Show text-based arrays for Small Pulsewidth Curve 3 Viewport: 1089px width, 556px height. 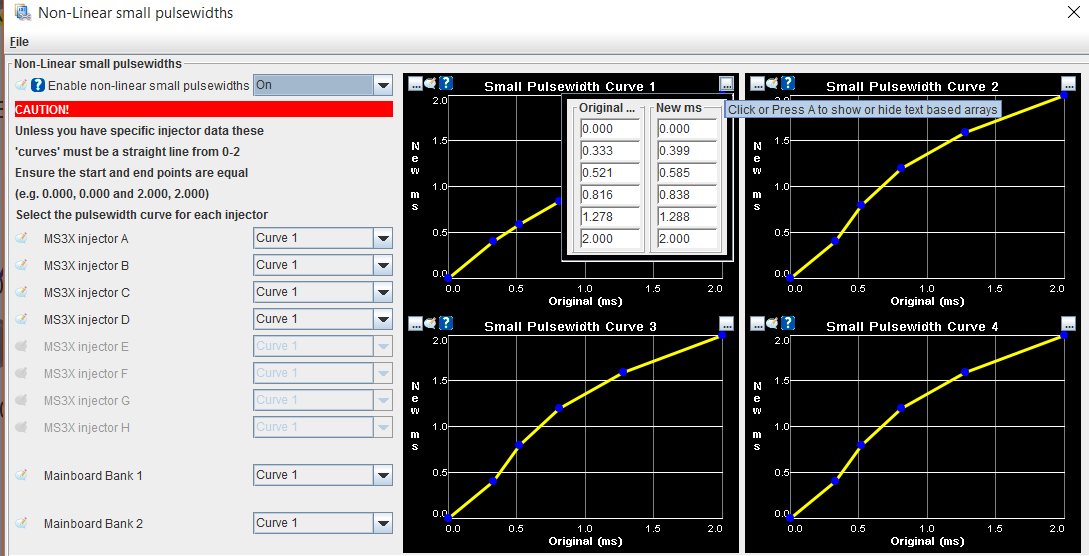[726, 323]
